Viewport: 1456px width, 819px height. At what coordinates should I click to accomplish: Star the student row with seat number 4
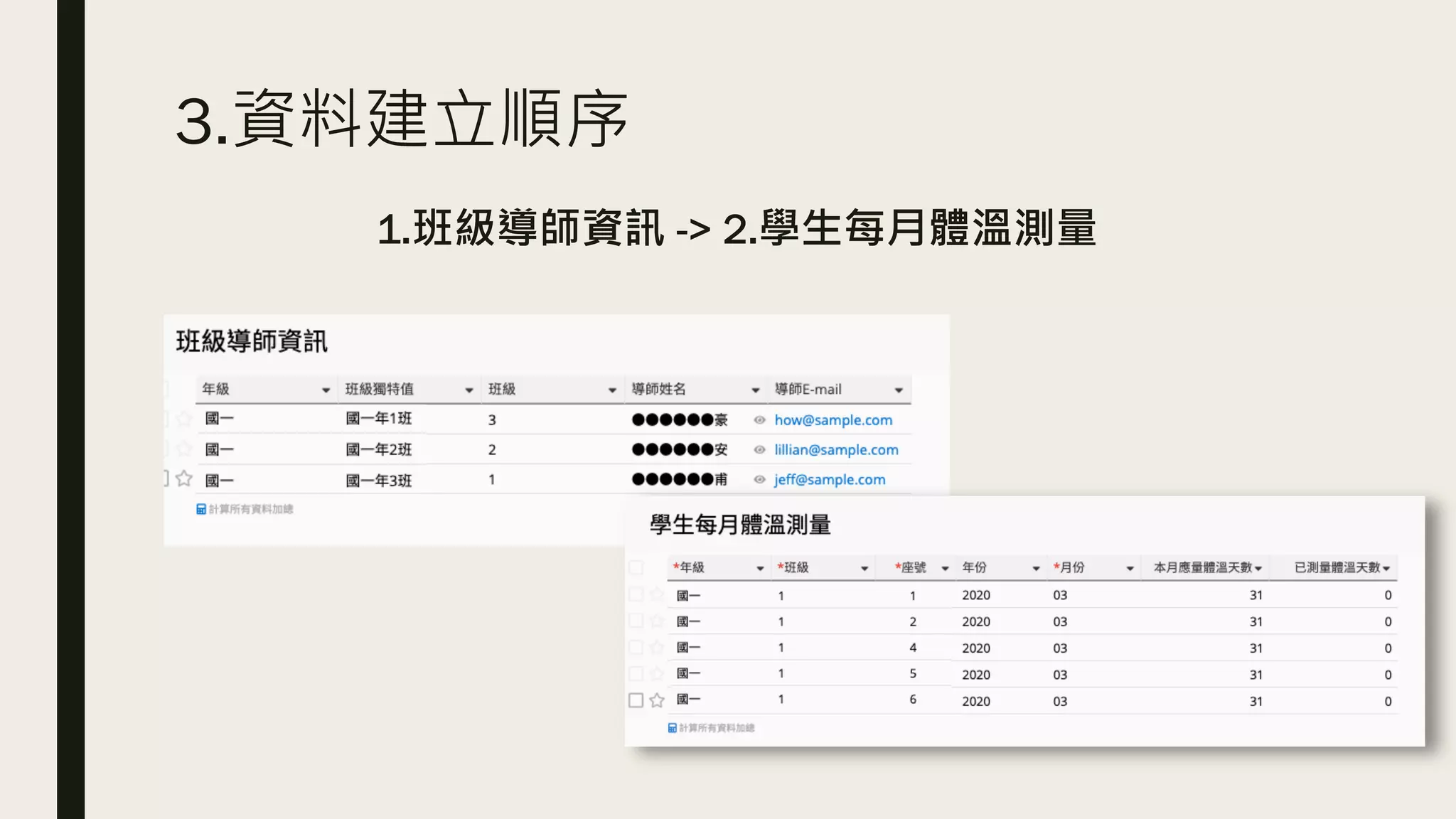pos(657,647)
